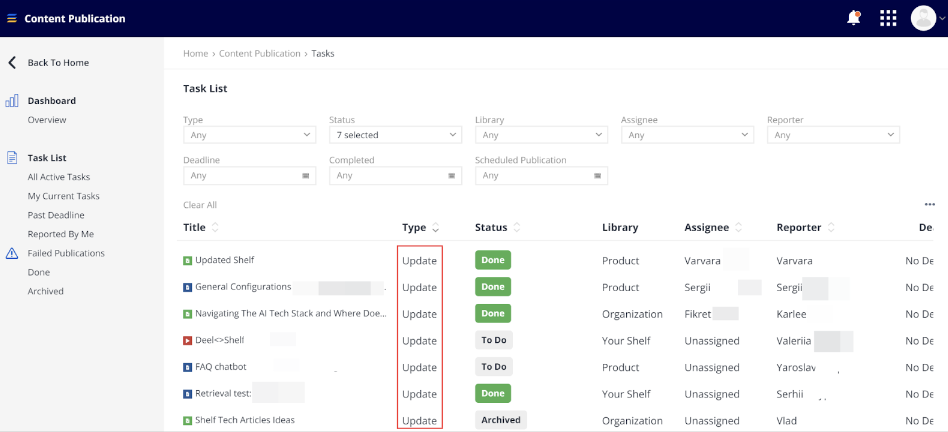Open the Archived item in the sidebar
The image size is (948, 432).
[45, 291]
